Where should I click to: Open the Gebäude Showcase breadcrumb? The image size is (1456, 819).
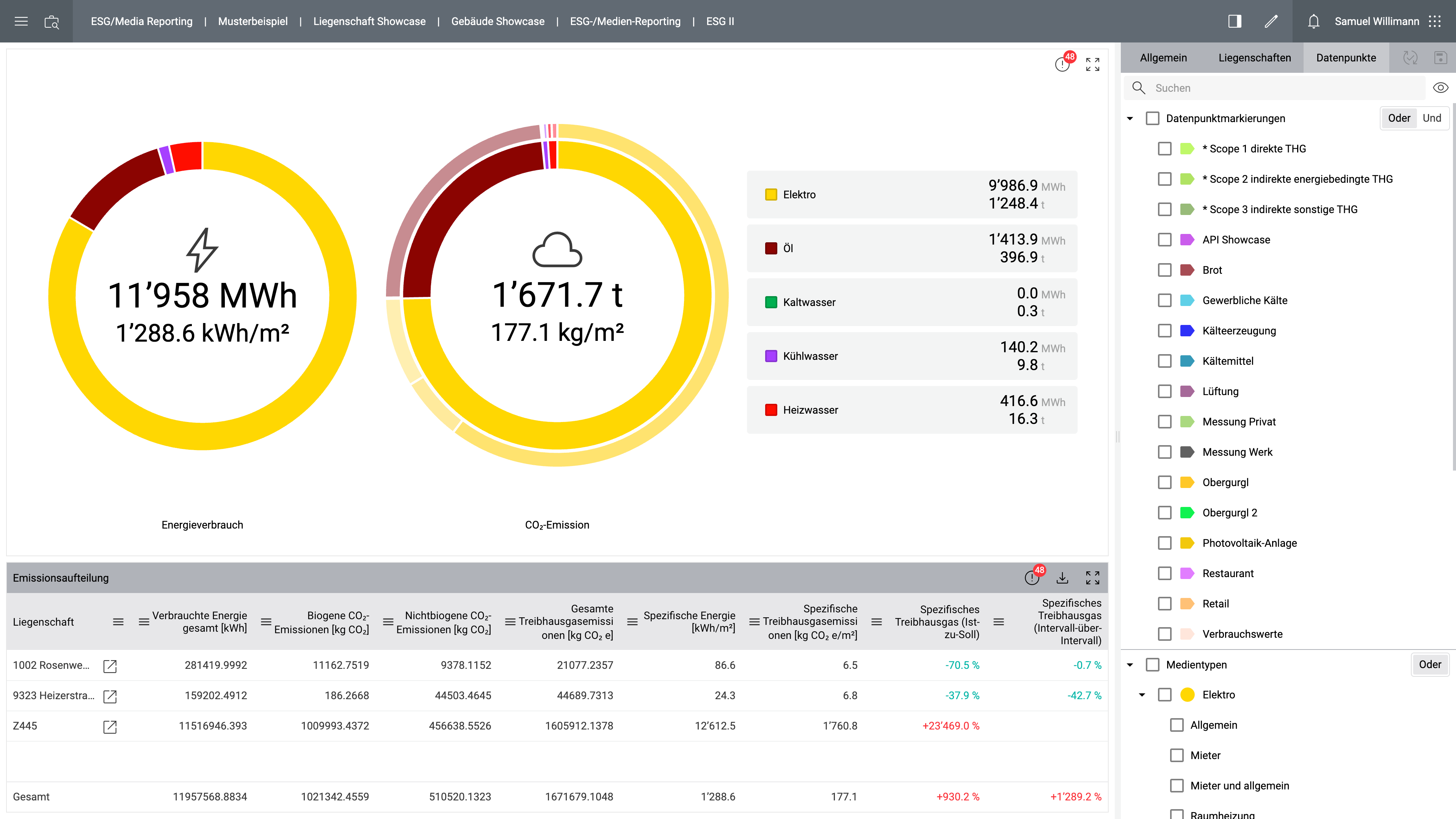tap(497, 22)
